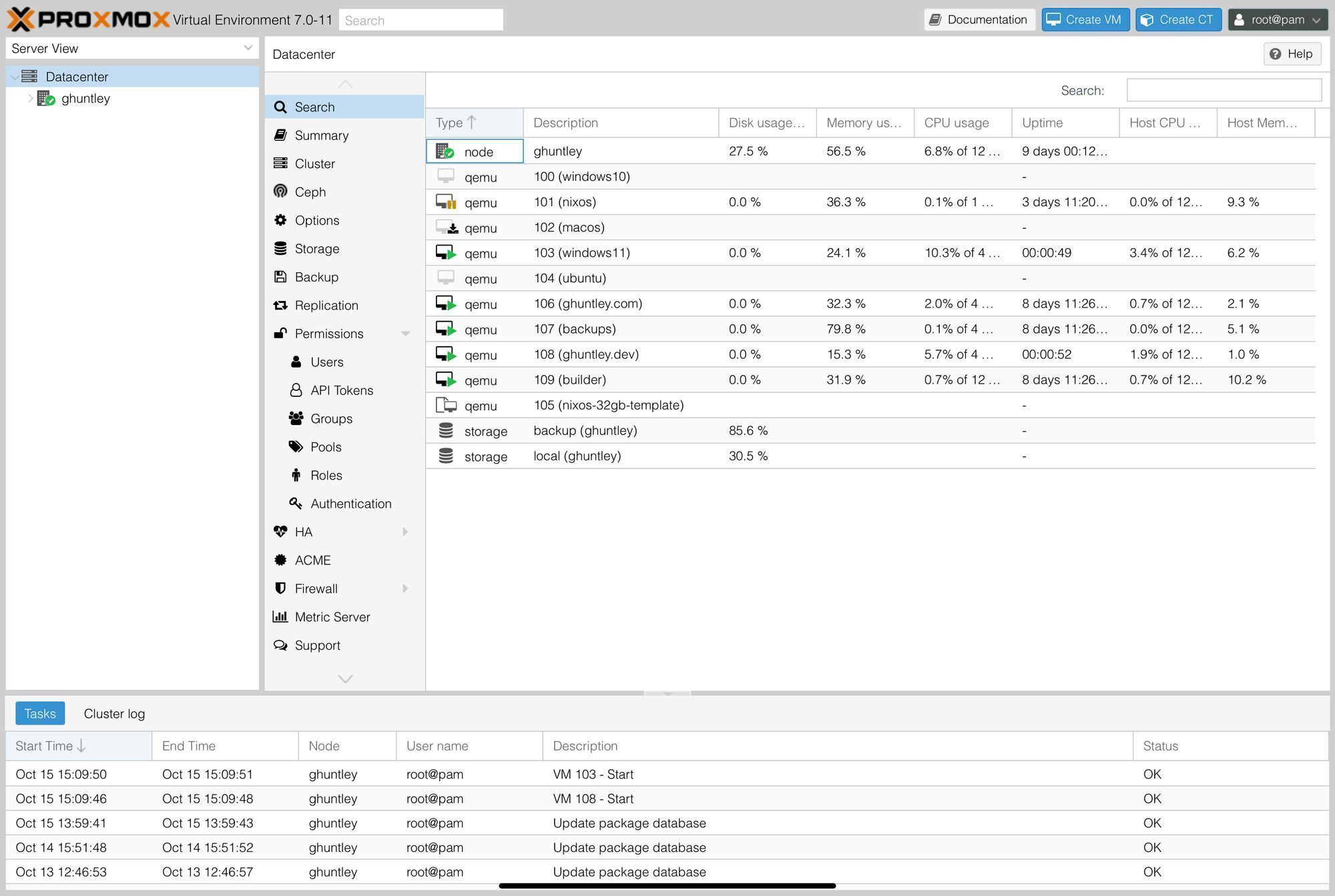Click the storage icon for backup (ghuntley)

tap(446, 431)
